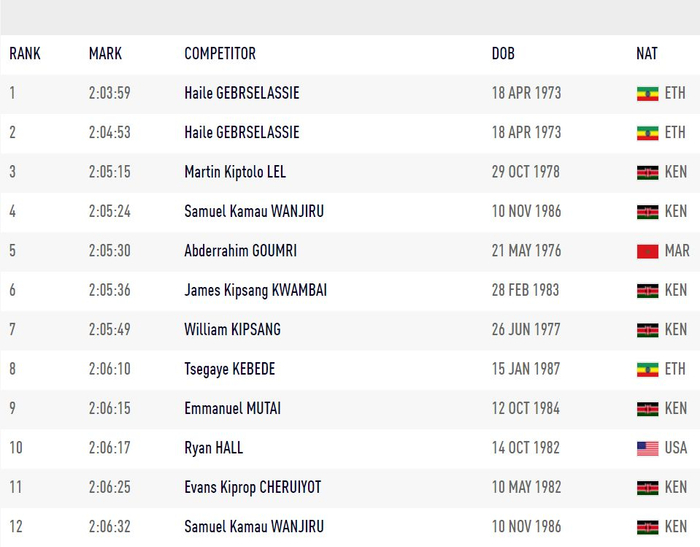Select the NAT column header

[x=647, y=54]
